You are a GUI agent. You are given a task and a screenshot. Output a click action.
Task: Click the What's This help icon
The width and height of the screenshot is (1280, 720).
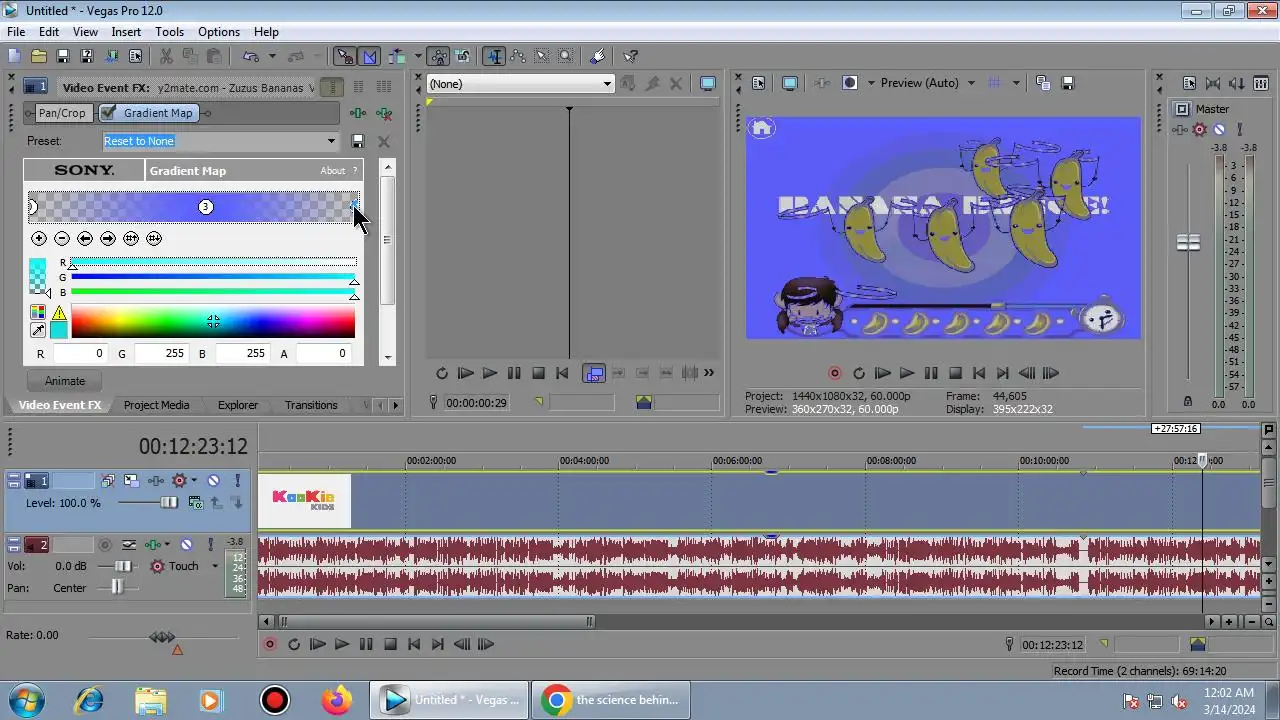631,57
